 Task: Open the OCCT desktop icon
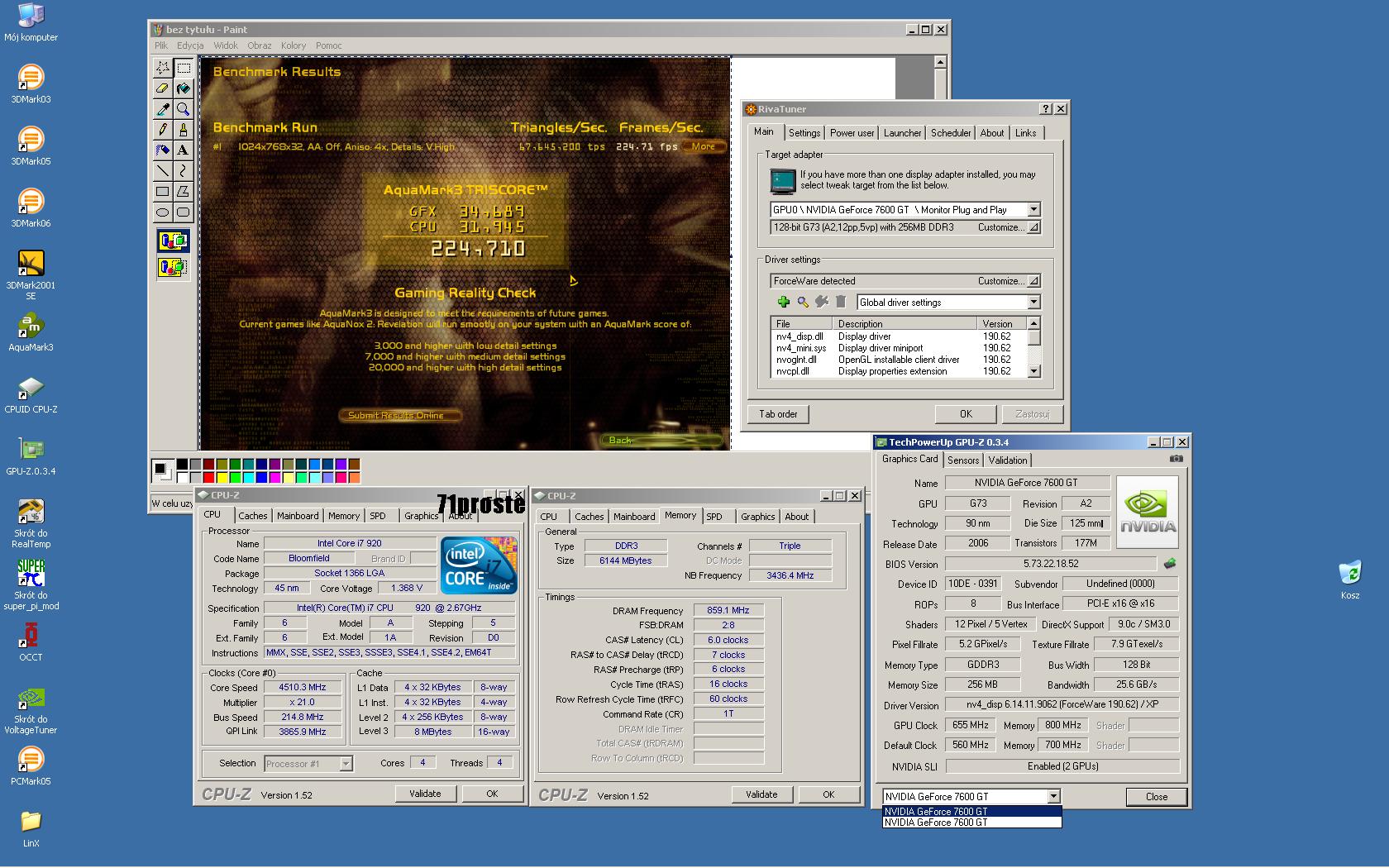point(31,642)
